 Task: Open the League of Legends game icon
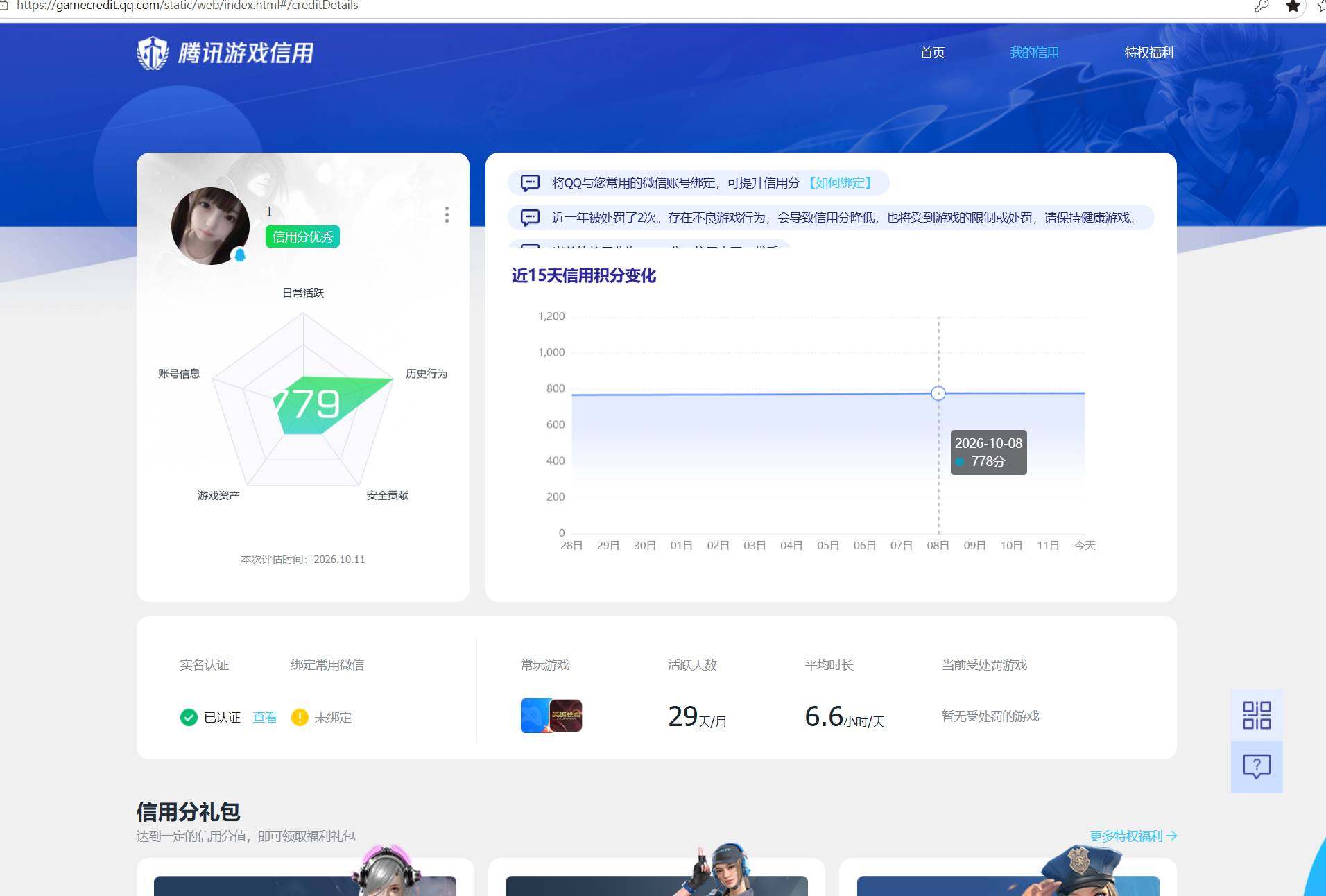pyautogui.click(x=566, y=716)
